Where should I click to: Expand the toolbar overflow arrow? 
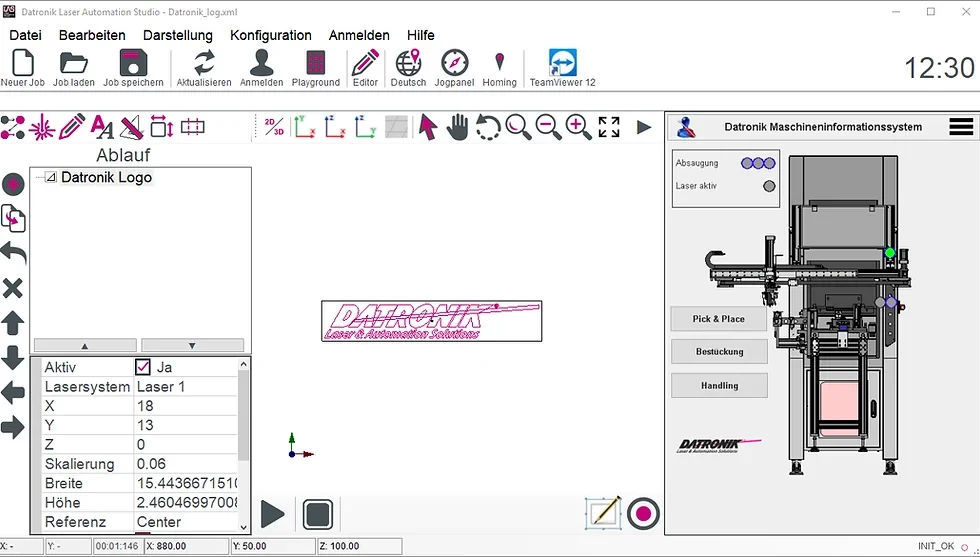tap(644, 127)
